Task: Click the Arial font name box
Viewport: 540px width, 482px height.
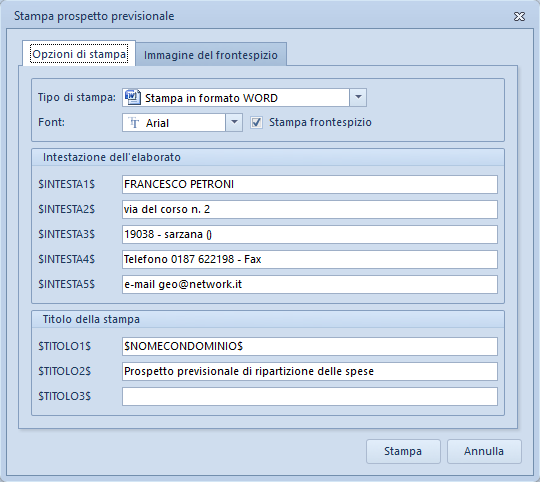Action: click(174, 123)
